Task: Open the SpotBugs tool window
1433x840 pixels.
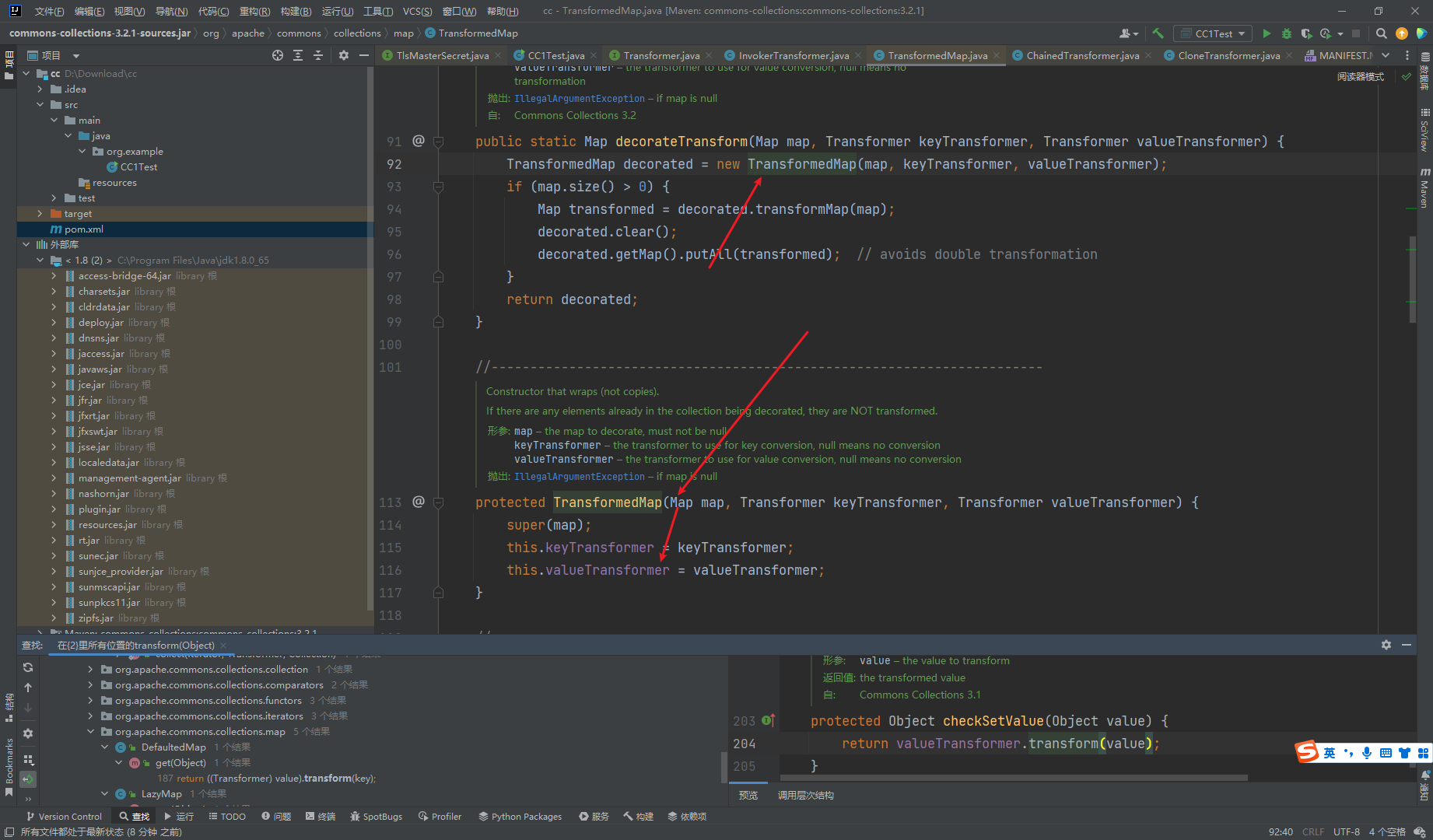Action: tap(377, 816)
